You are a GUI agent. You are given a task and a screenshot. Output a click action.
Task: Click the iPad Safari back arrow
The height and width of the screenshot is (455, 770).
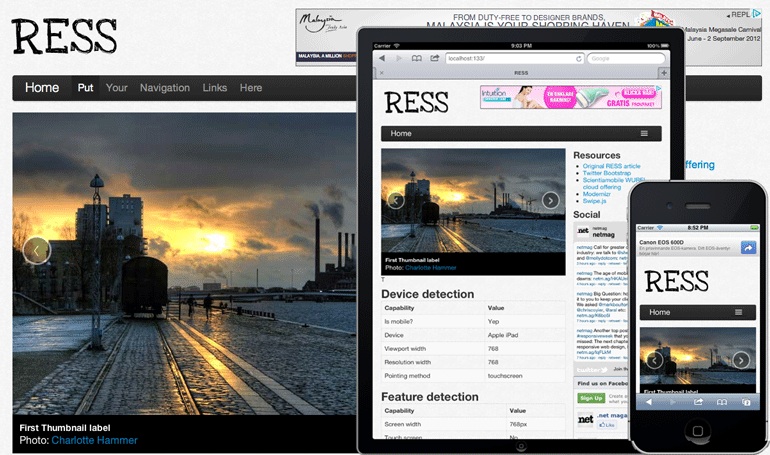[x=382, y=58]
